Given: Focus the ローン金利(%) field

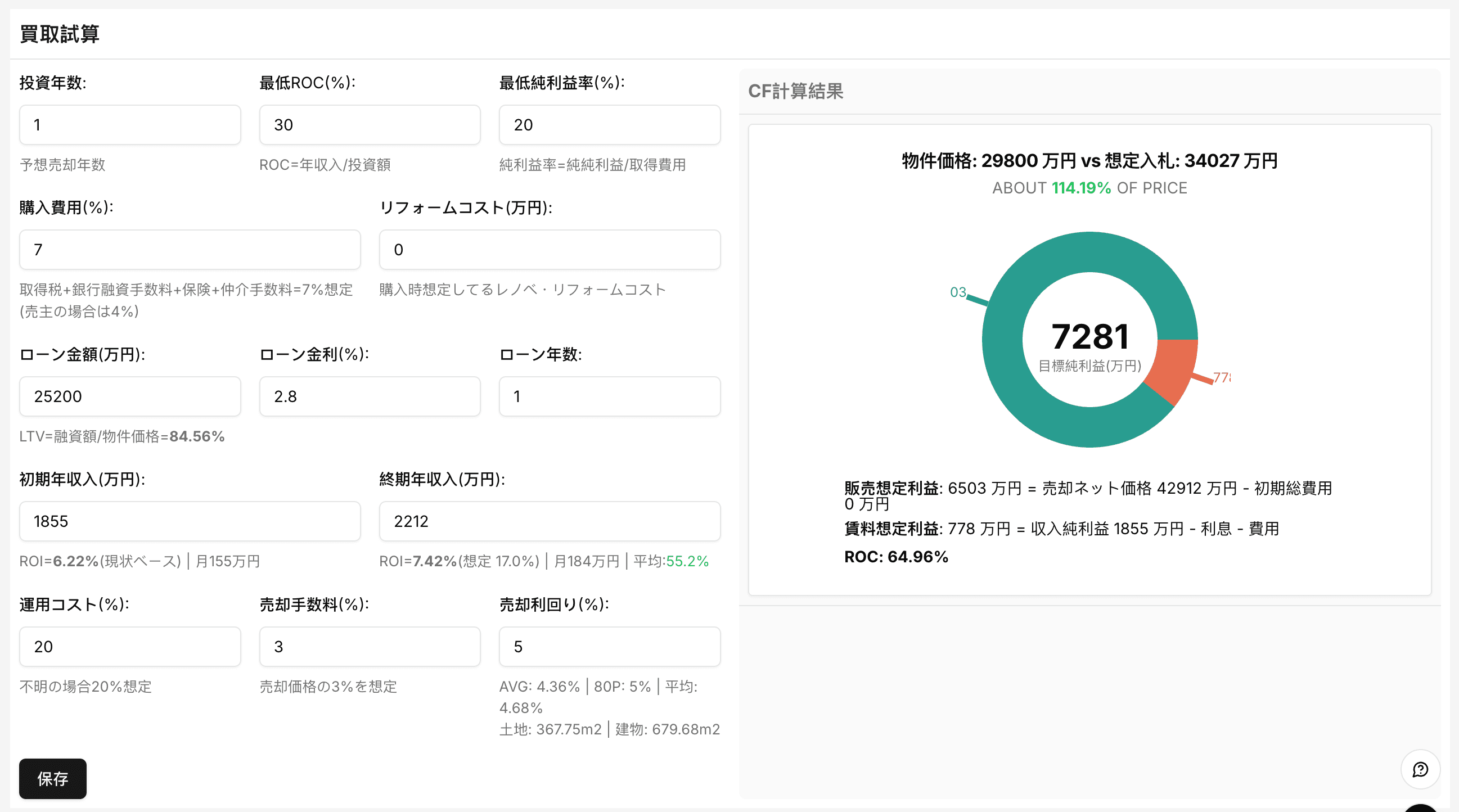Looking at the screenshot, I should (370, 396).
